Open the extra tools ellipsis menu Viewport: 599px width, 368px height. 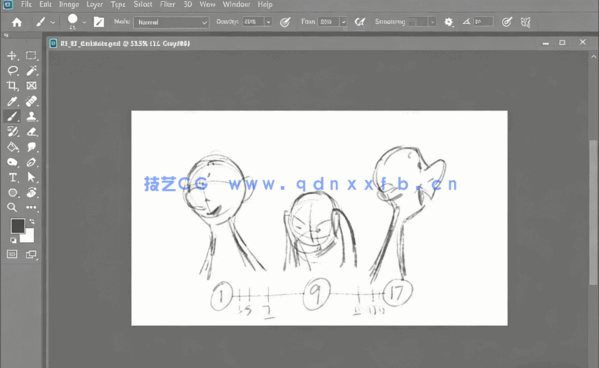pos(31,208)
